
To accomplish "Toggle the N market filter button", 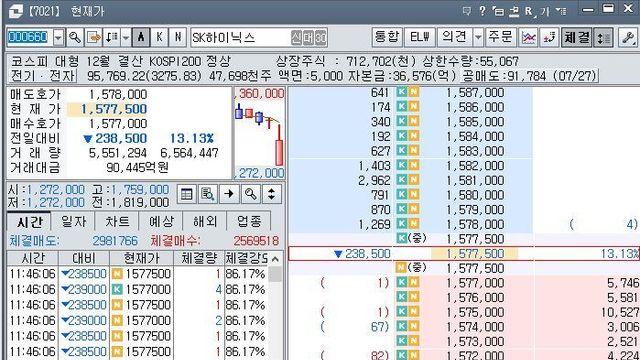I will coord(178,38).
